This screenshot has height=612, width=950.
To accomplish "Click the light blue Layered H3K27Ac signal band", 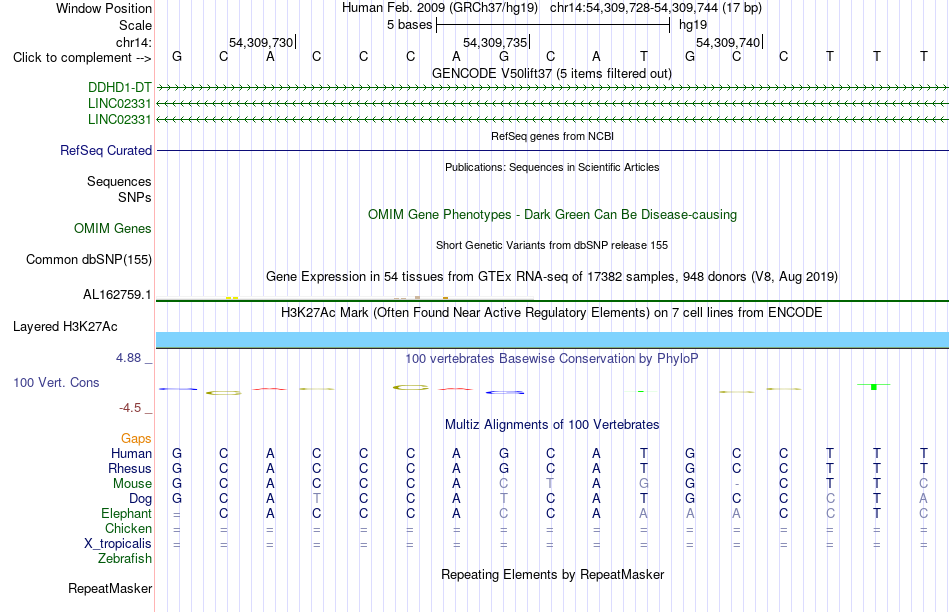I will coord(552,340).
